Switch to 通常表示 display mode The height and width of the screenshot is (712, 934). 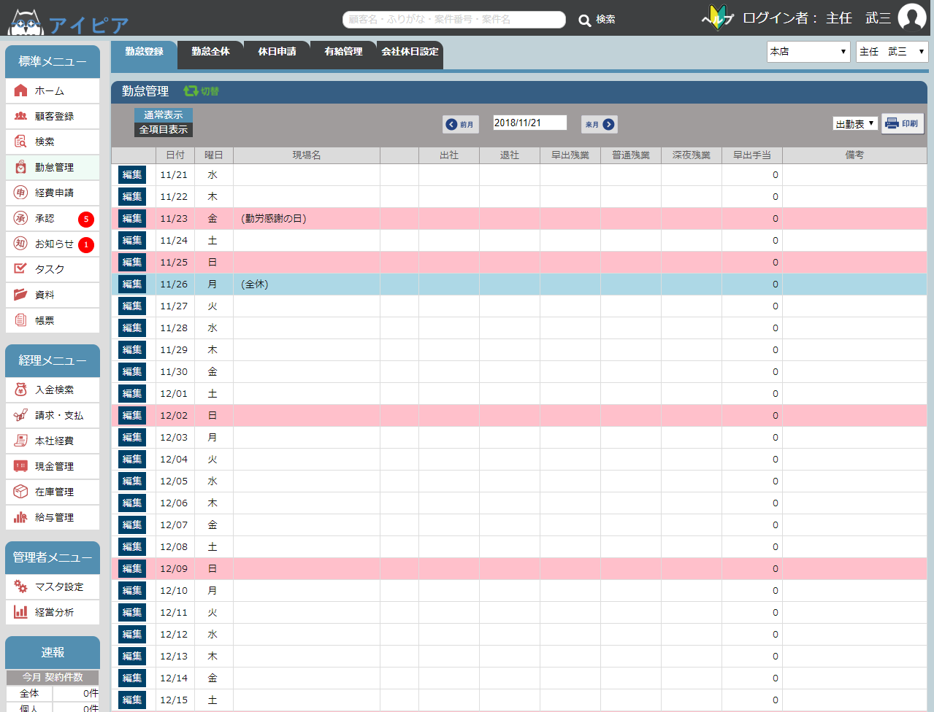click(x=163, y=115)
